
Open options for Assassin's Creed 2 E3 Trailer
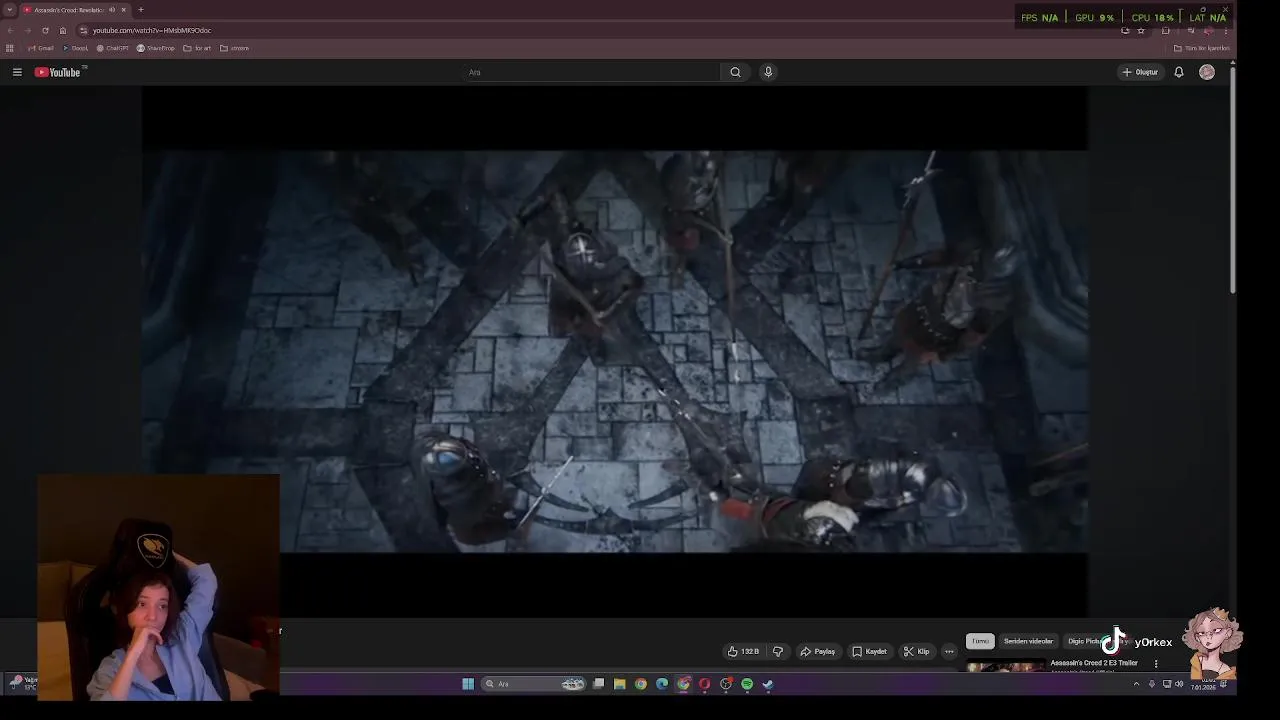tap(1156, 663)
